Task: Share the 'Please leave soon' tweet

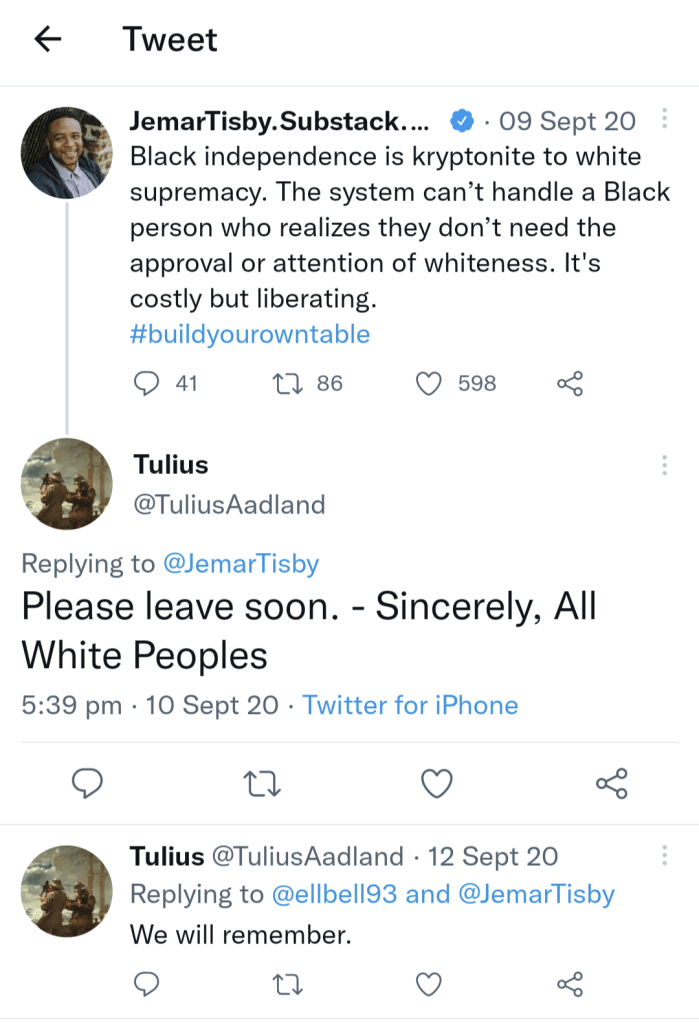Action: tap(611, 784)
